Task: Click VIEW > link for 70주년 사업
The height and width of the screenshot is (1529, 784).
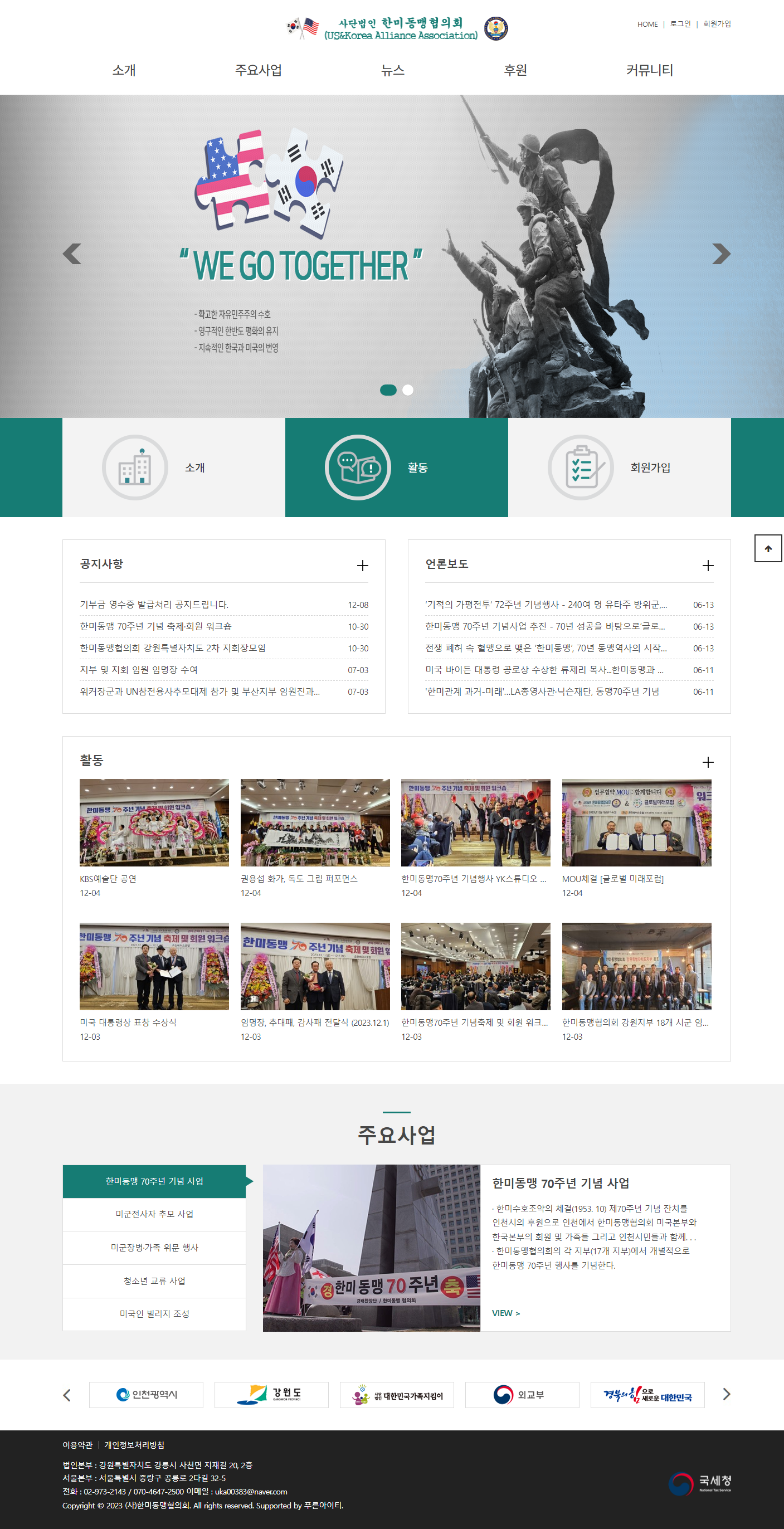Action: 505,1313
